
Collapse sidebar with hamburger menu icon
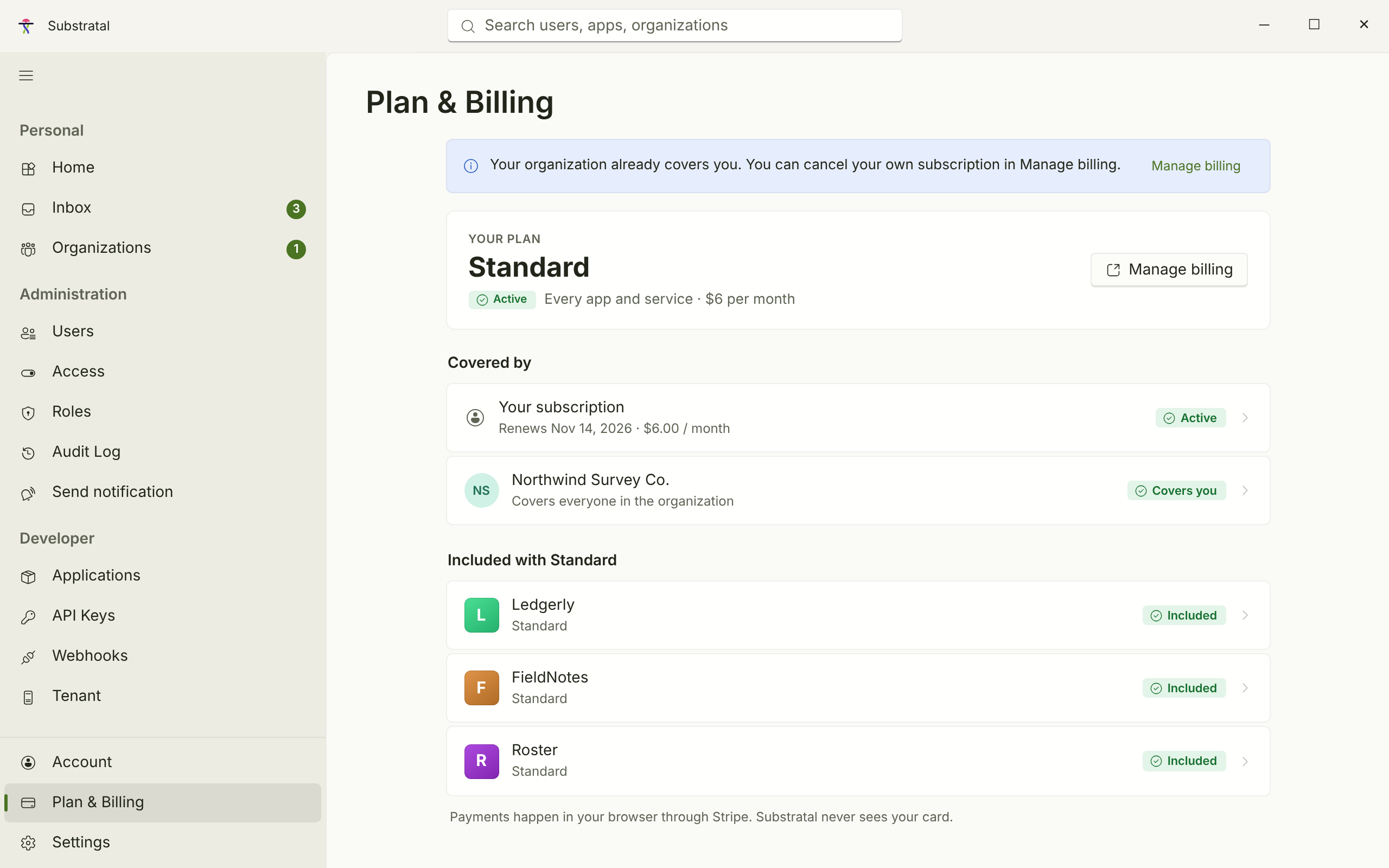tap(26, 75)
